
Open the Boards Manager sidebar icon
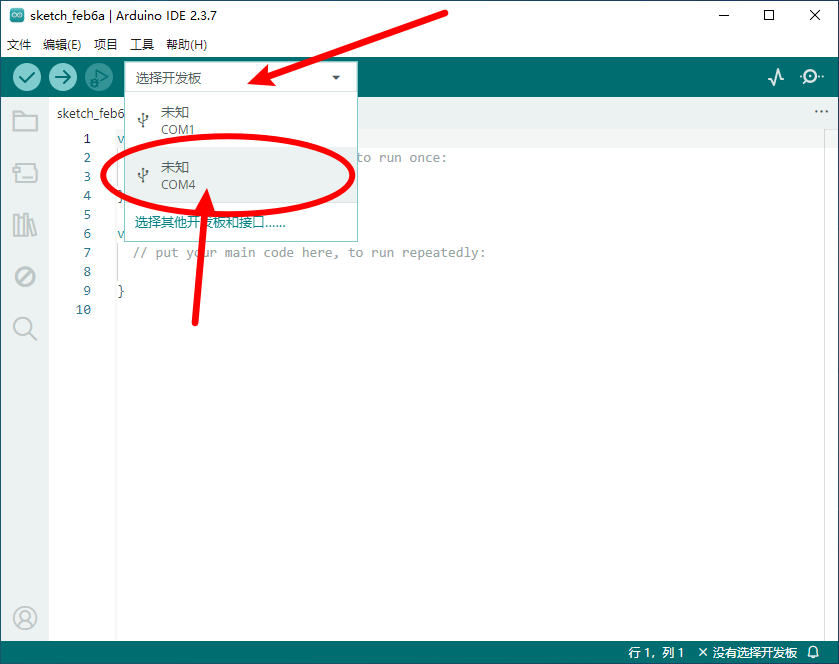pyautogui.click(x=25, y=173)
